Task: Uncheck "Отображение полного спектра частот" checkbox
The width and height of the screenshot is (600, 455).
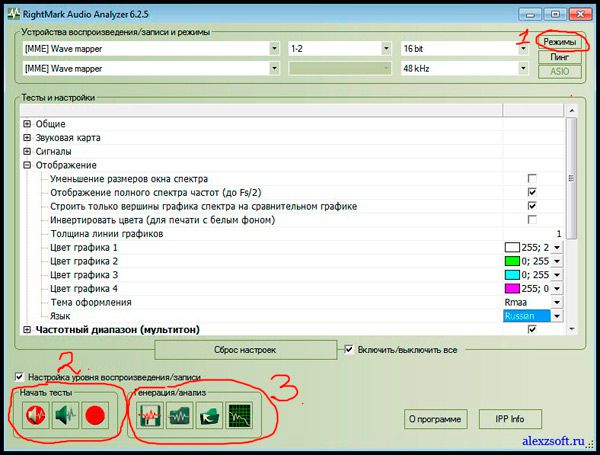Action: 532,192
